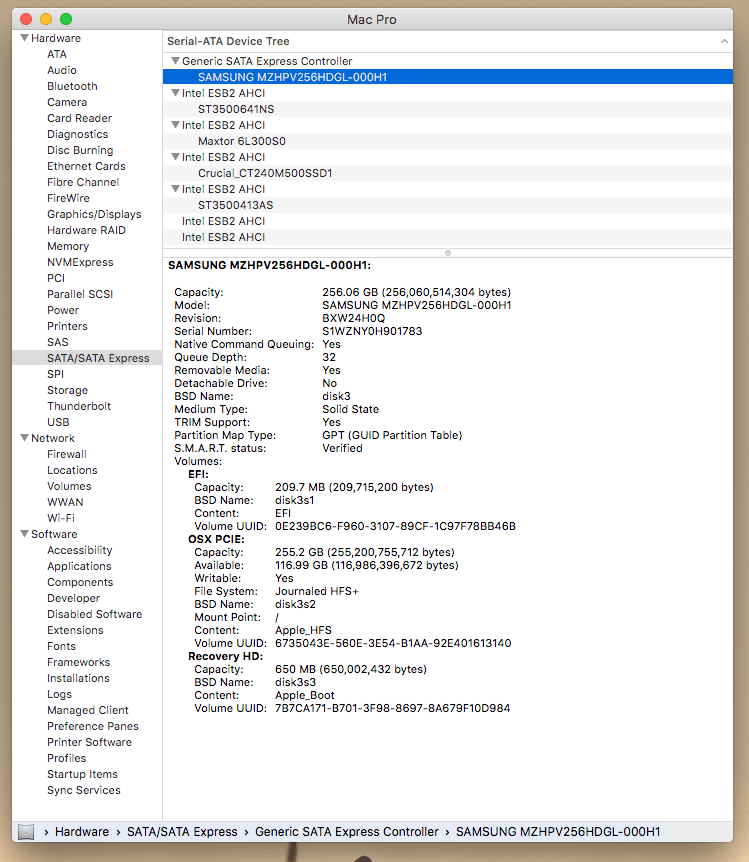Open the Storage section

click(68, 390)
